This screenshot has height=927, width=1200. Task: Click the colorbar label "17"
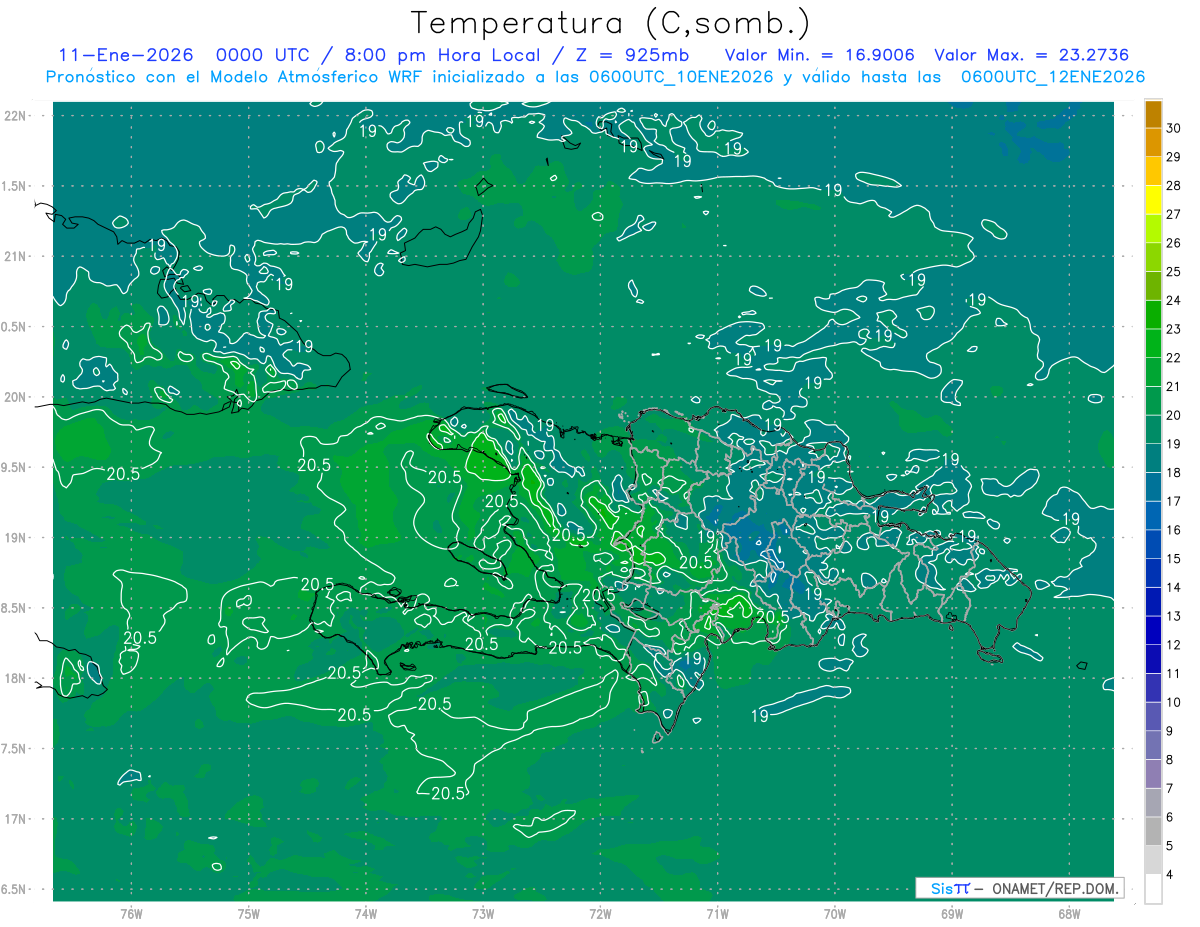click(x=1176, y=502)
